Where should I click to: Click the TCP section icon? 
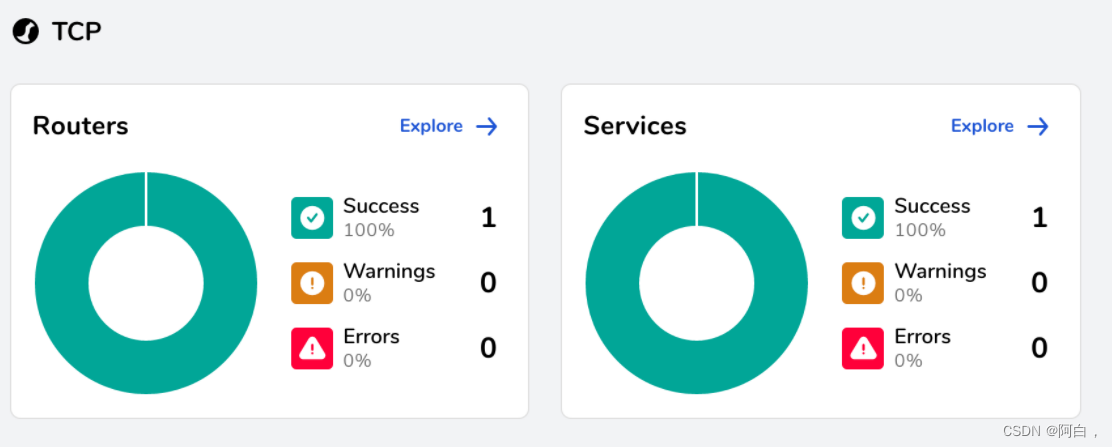tap(26, 31)
